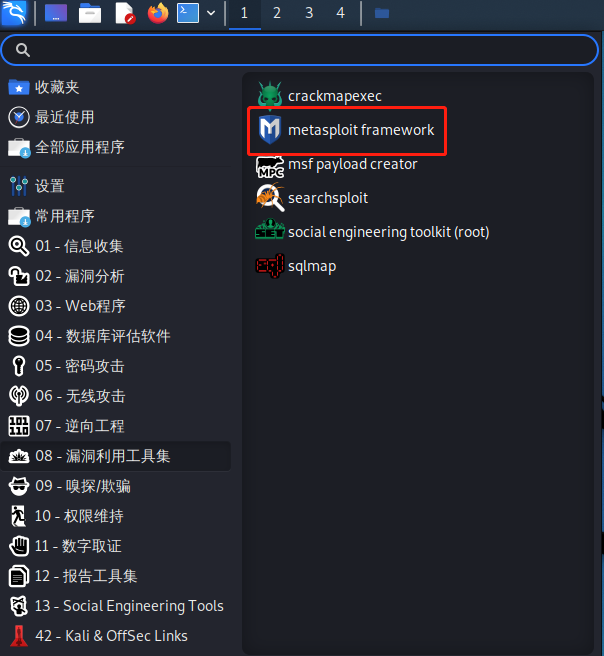Click the application search field
The image size is (604, 656).
point(300,50)
